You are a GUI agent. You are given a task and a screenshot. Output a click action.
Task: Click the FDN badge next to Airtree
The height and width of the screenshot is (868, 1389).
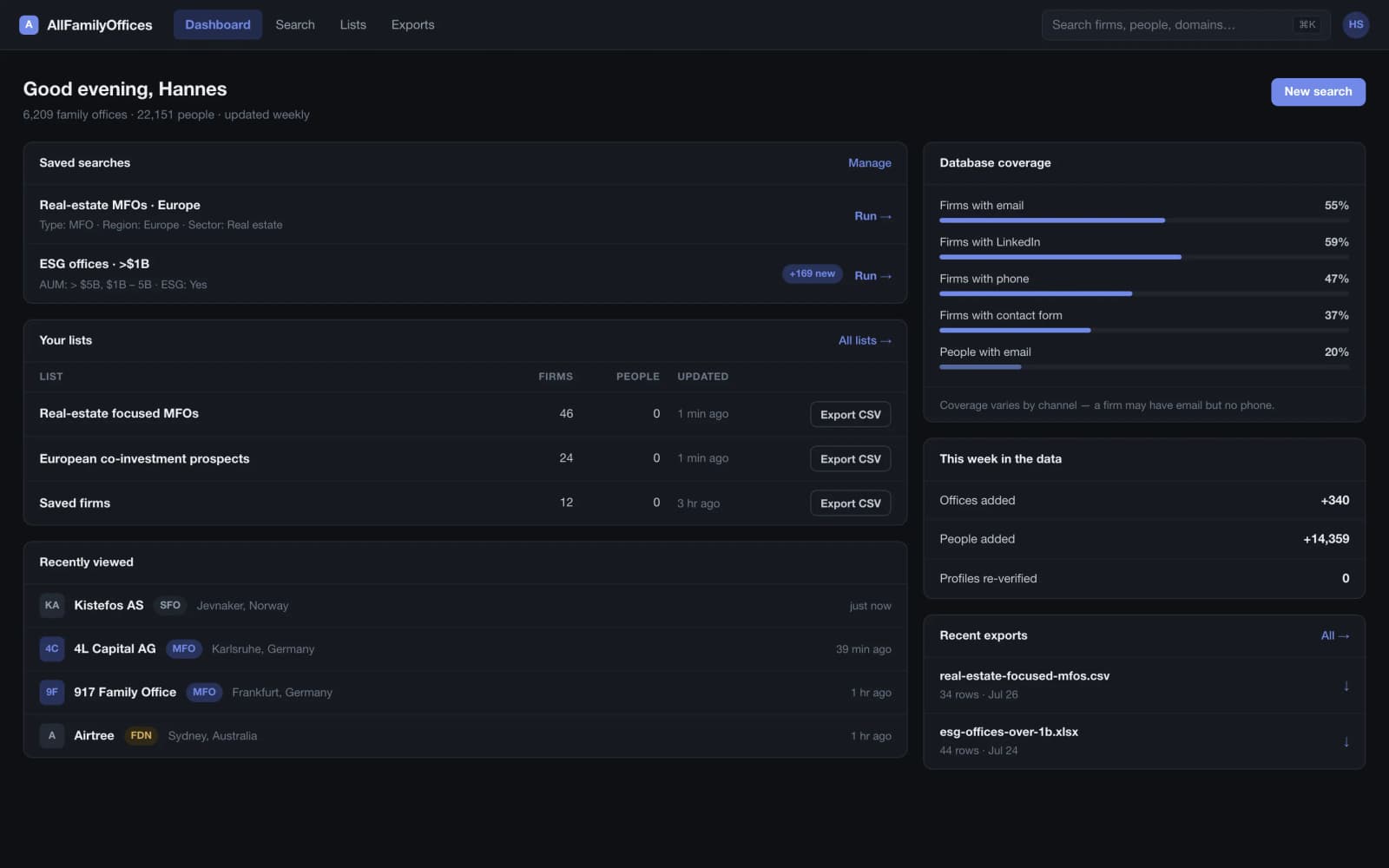(x=141, y=735)
